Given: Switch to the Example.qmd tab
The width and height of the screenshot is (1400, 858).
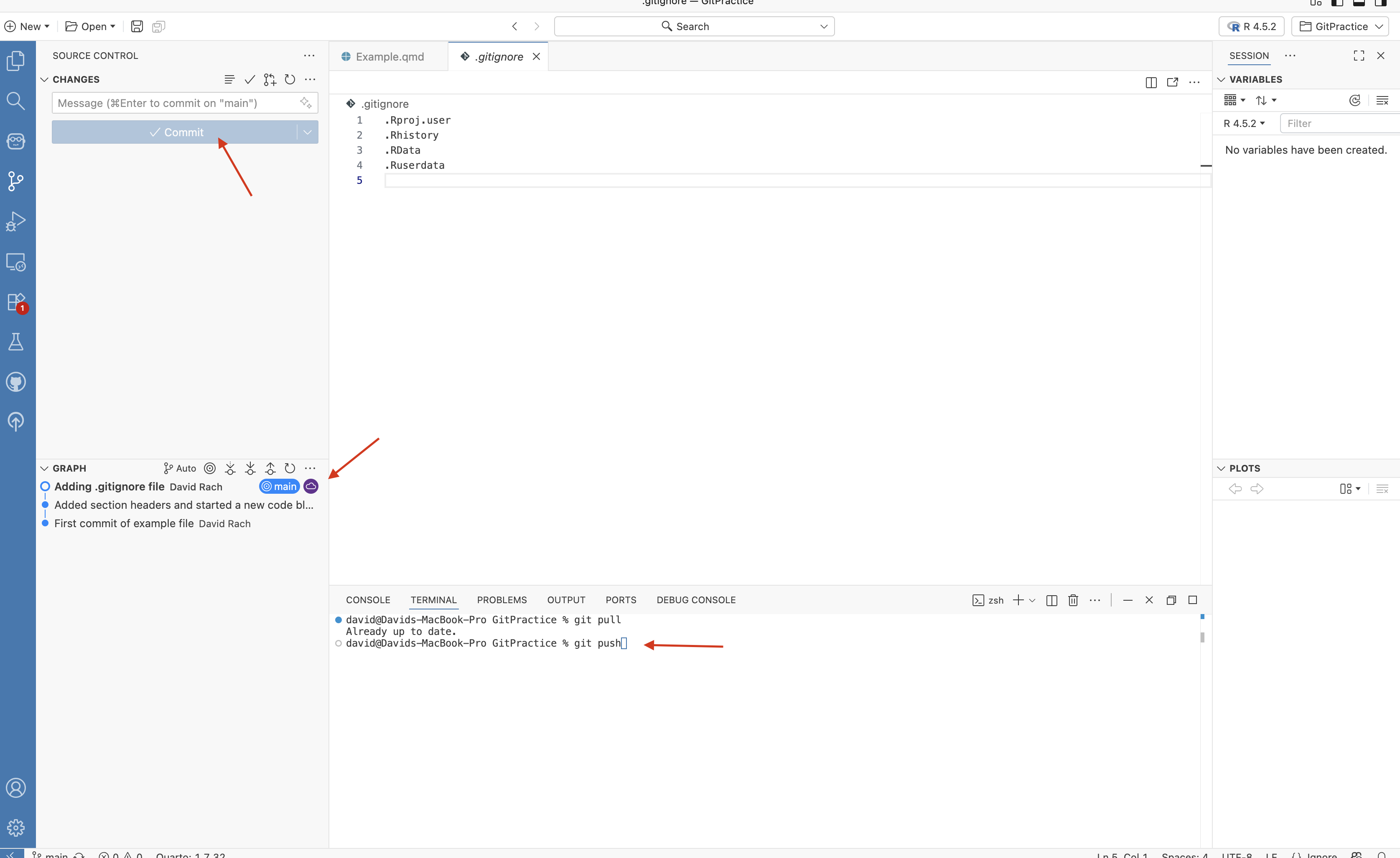Looking at the screenshot, I should (389, 57).
